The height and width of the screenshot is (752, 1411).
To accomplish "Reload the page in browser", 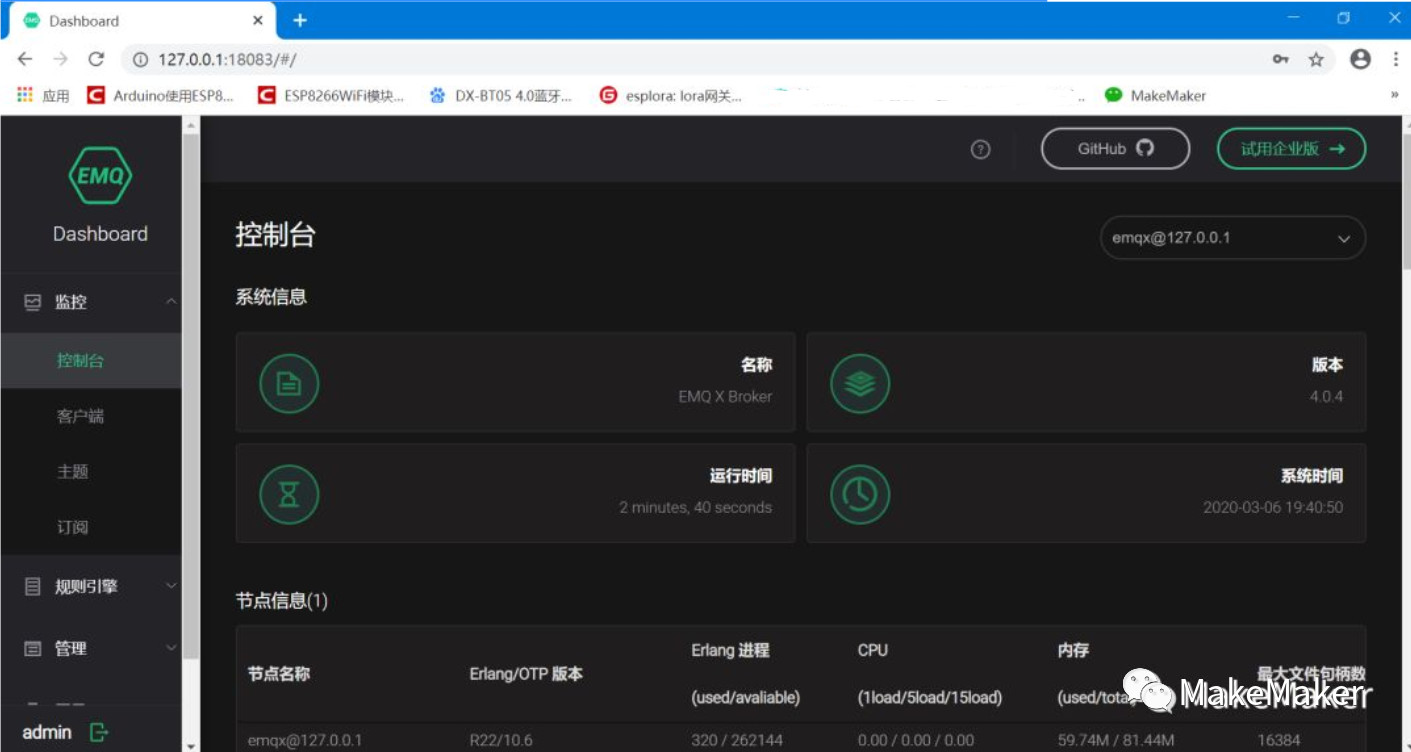I will pyautogui.click(x=96, y=59).
